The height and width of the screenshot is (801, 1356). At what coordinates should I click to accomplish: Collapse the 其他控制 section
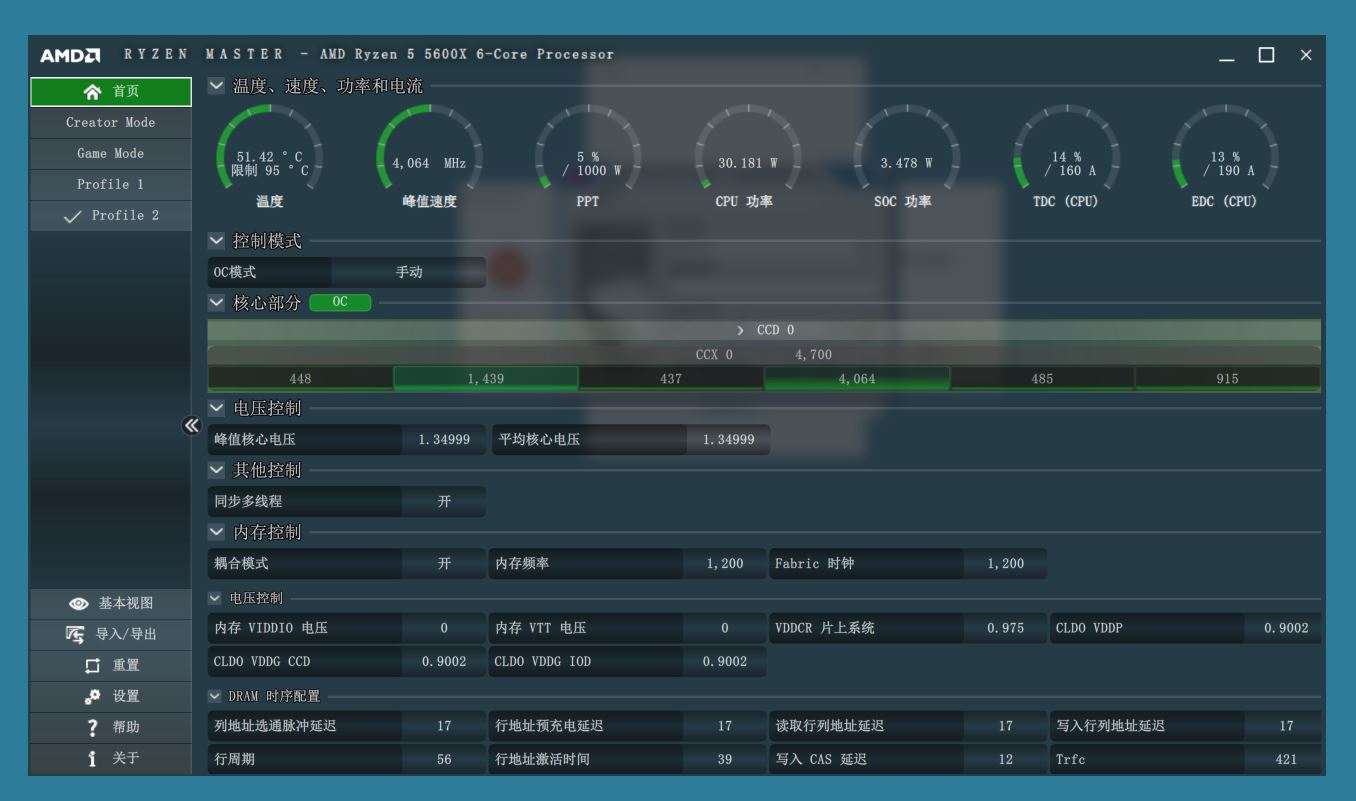tap(217, 470)
